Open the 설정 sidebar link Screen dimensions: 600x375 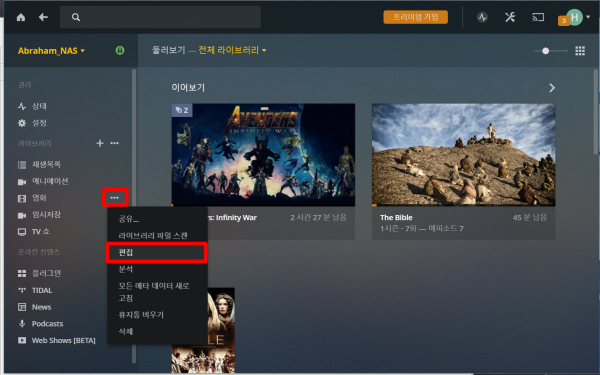(x=39, y=123)
